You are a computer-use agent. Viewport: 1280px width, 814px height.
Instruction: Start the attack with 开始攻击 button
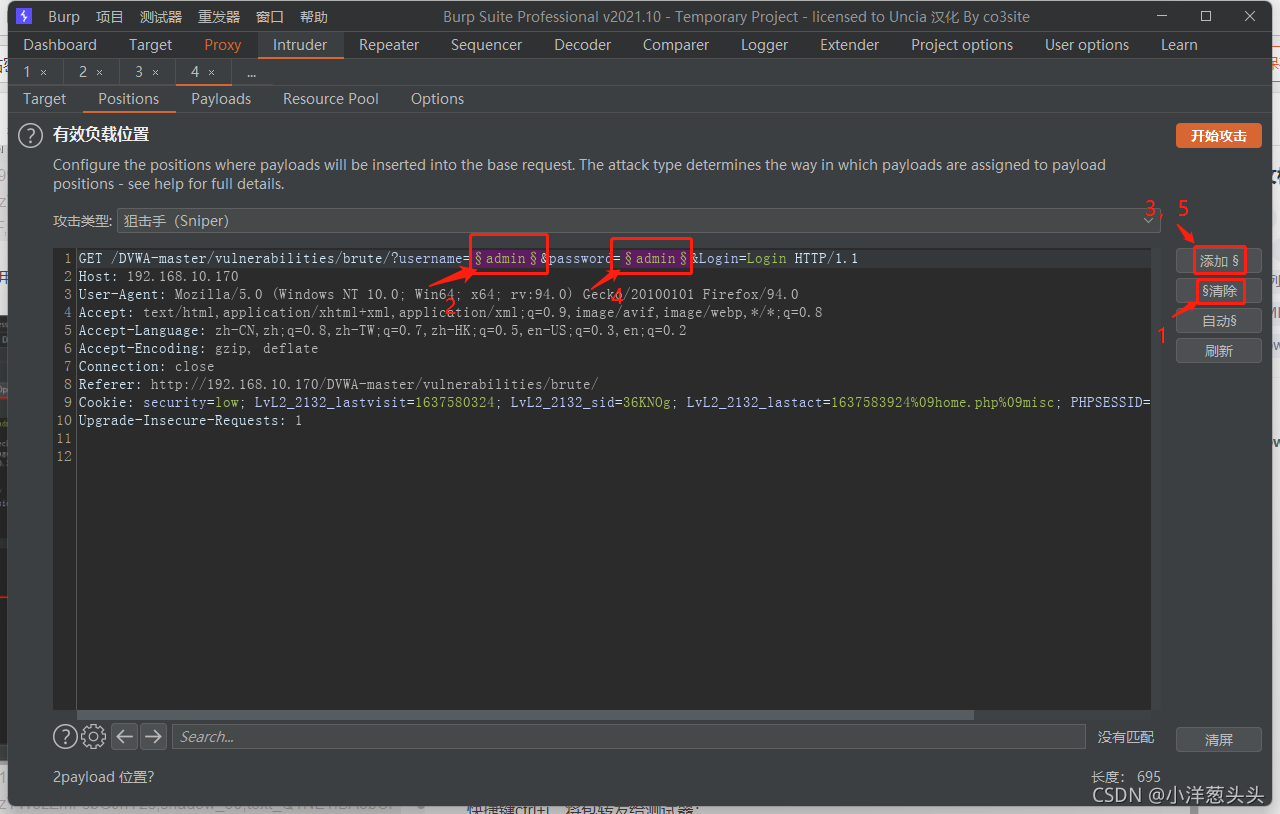coord(1219,136)
